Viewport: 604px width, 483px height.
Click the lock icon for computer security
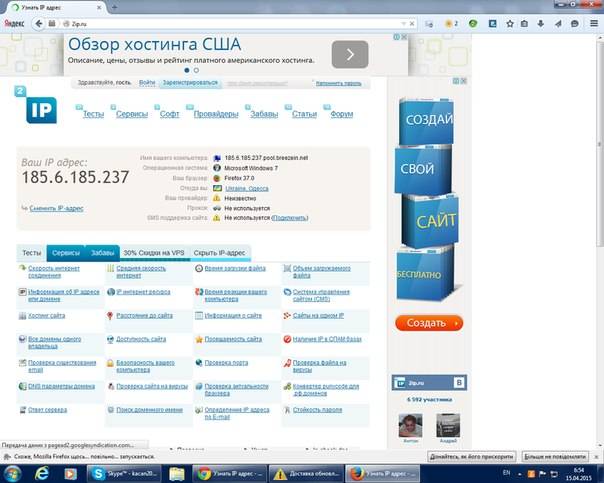click(110, 363)
